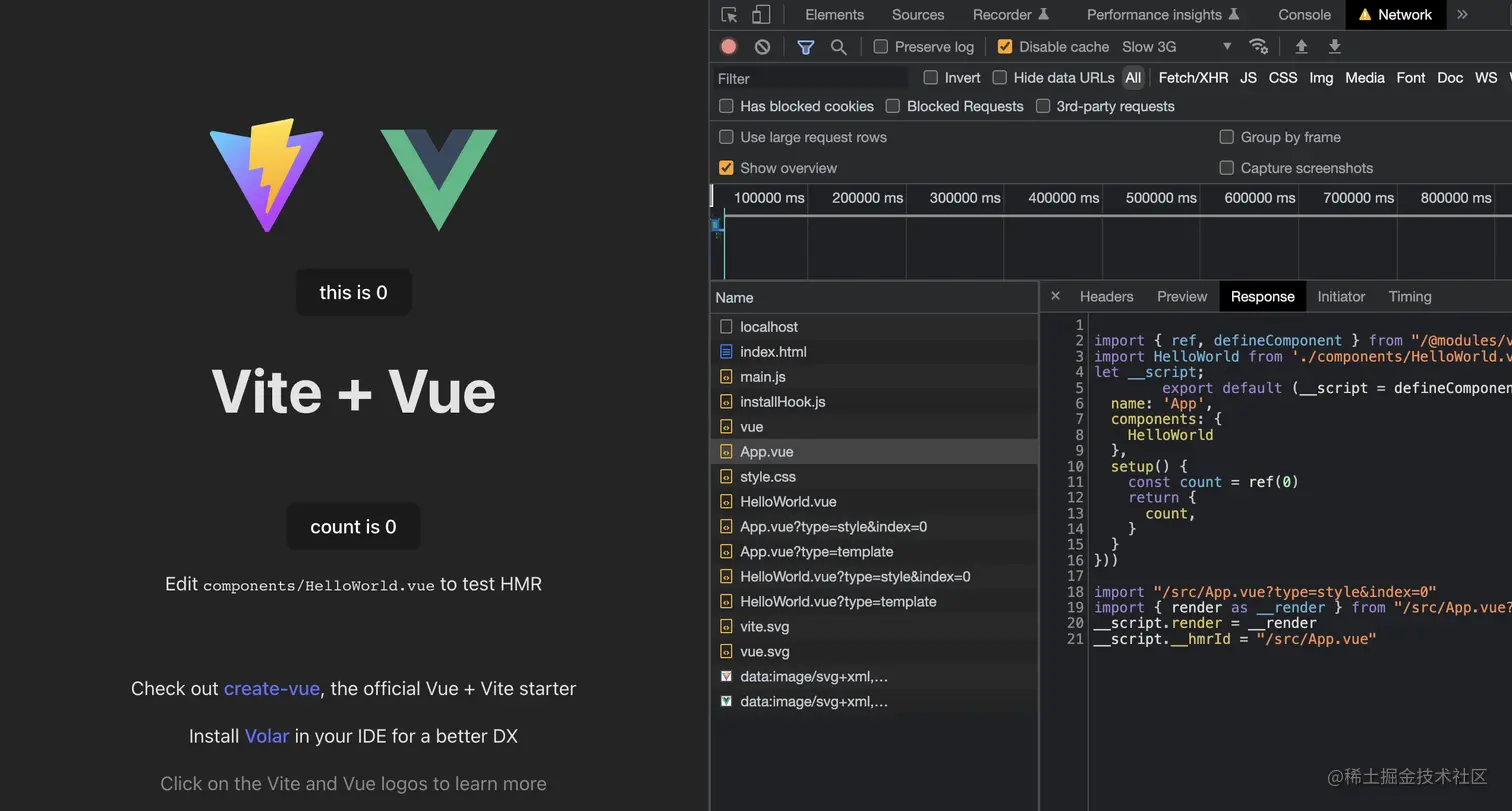The width and height of the screenshot is (1512, 811).
Task: Click the Vite logo on the page
Action: click(x=267, y=174)
